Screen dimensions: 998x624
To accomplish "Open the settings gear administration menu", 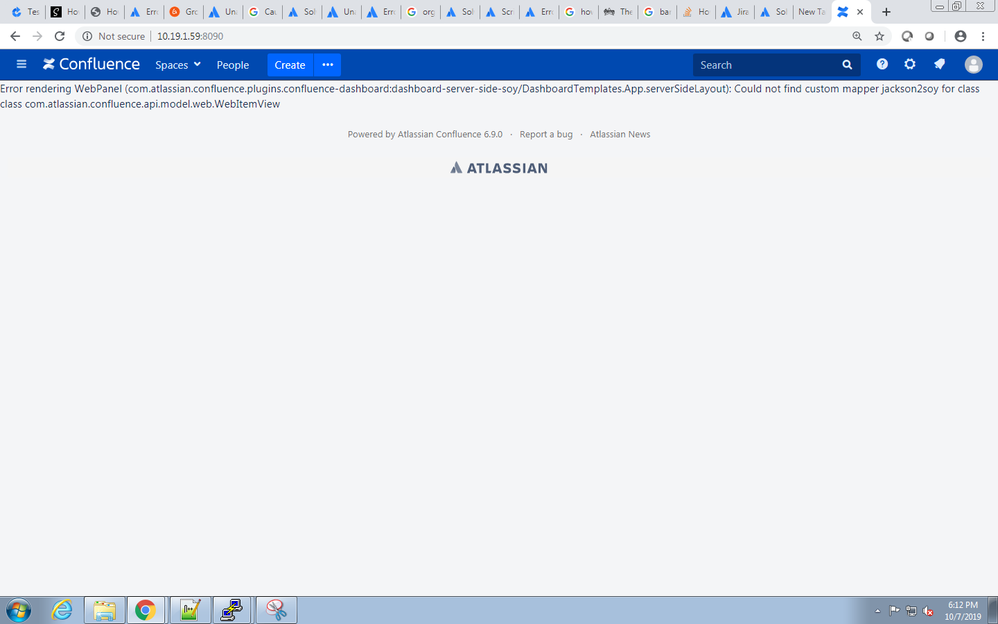I will pos(910,64).
